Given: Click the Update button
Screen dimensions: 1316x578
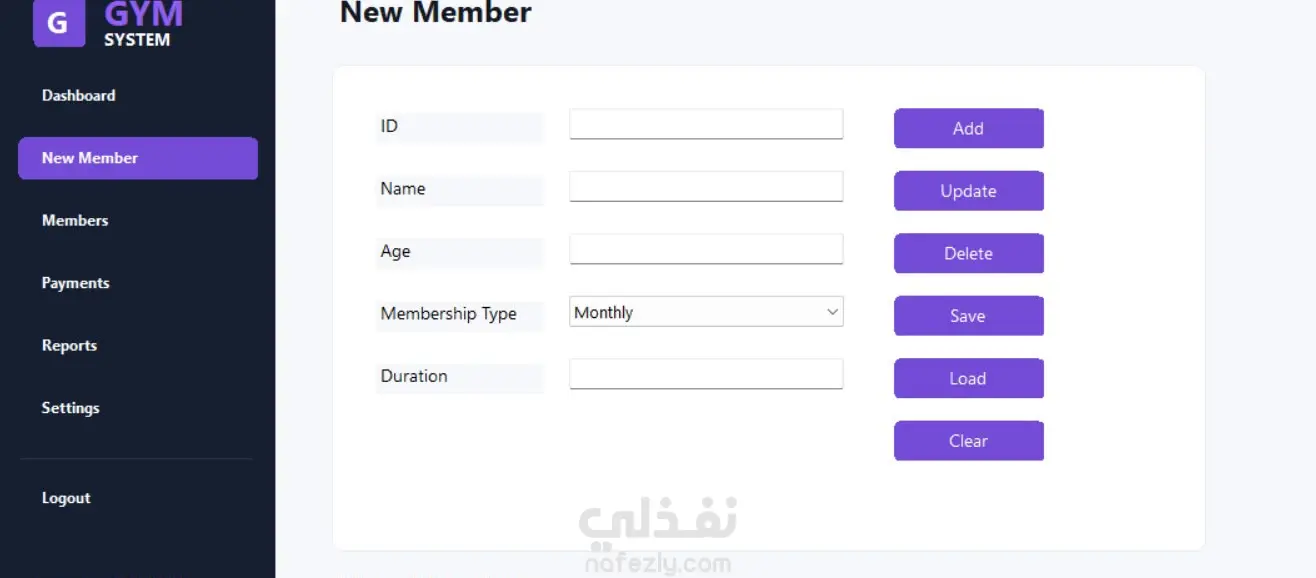Looking at the screenshot, I should [968, 191].
